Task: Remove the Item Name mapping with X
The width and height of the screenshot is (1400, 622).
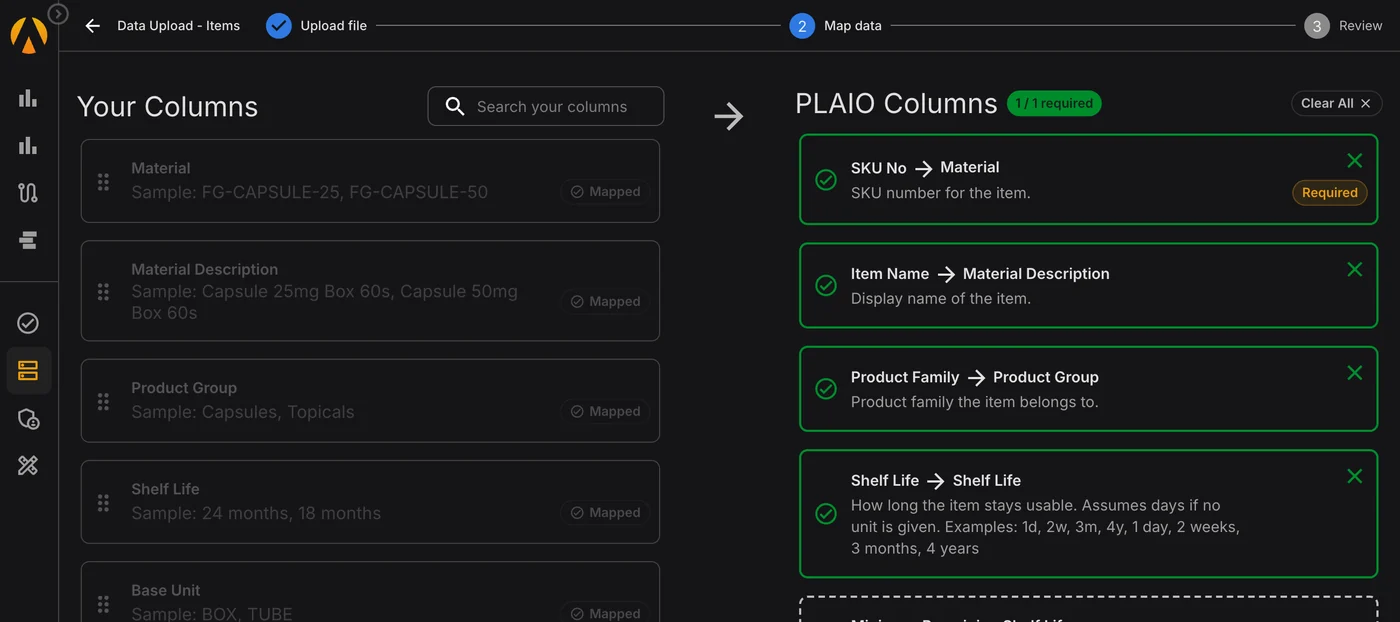Action: [x=1354, y=269]
